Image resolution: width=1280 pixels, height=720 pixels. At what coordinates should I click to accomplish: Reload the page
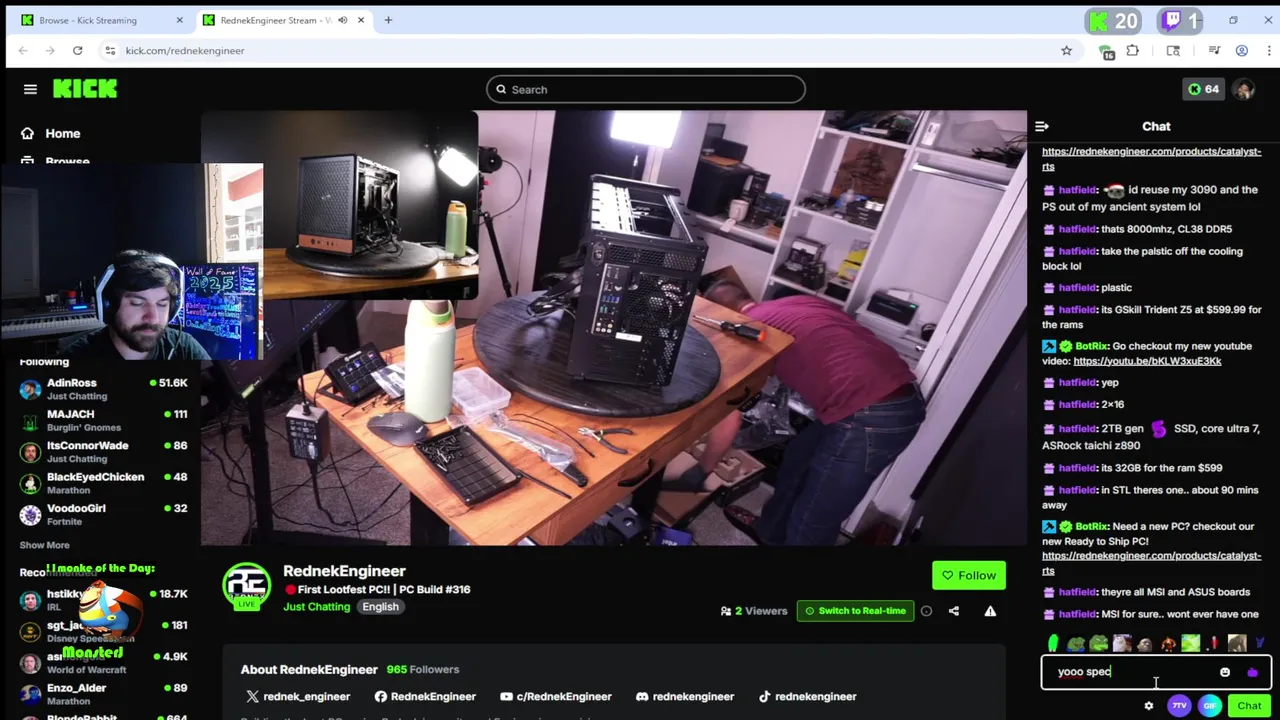(77, 50)
